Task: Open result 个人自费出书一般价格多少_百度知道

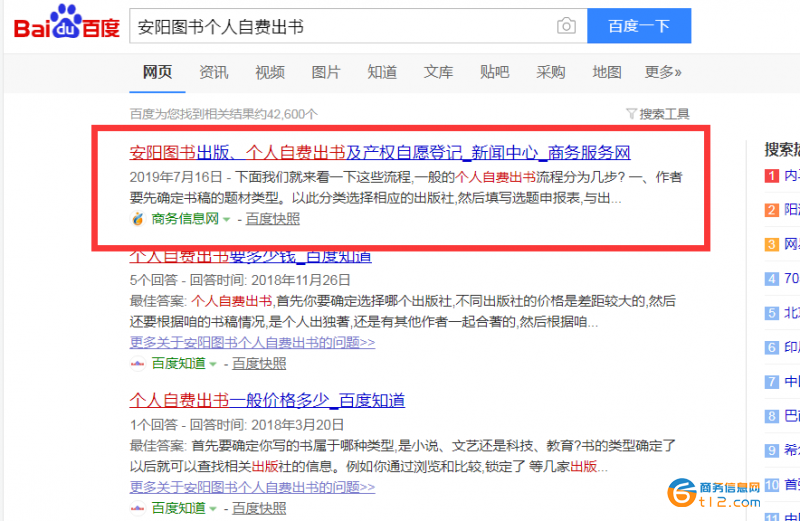Action: pyautogui.click(x=267, y=401)
